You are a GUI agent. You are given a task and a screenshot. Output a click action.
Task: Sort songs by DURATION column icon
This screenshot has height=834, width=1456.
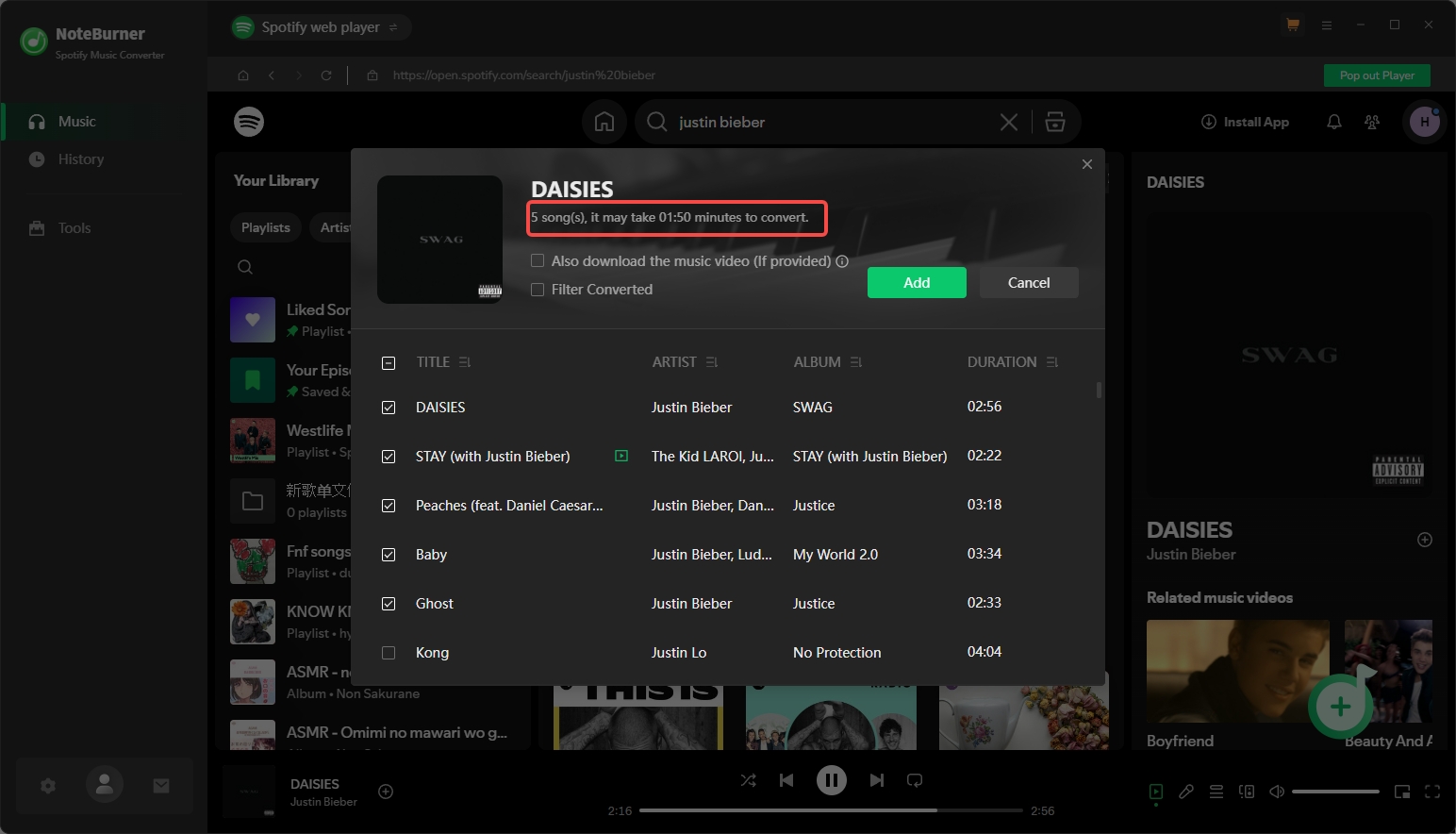pyautogui.click(x=1052, y=362)
